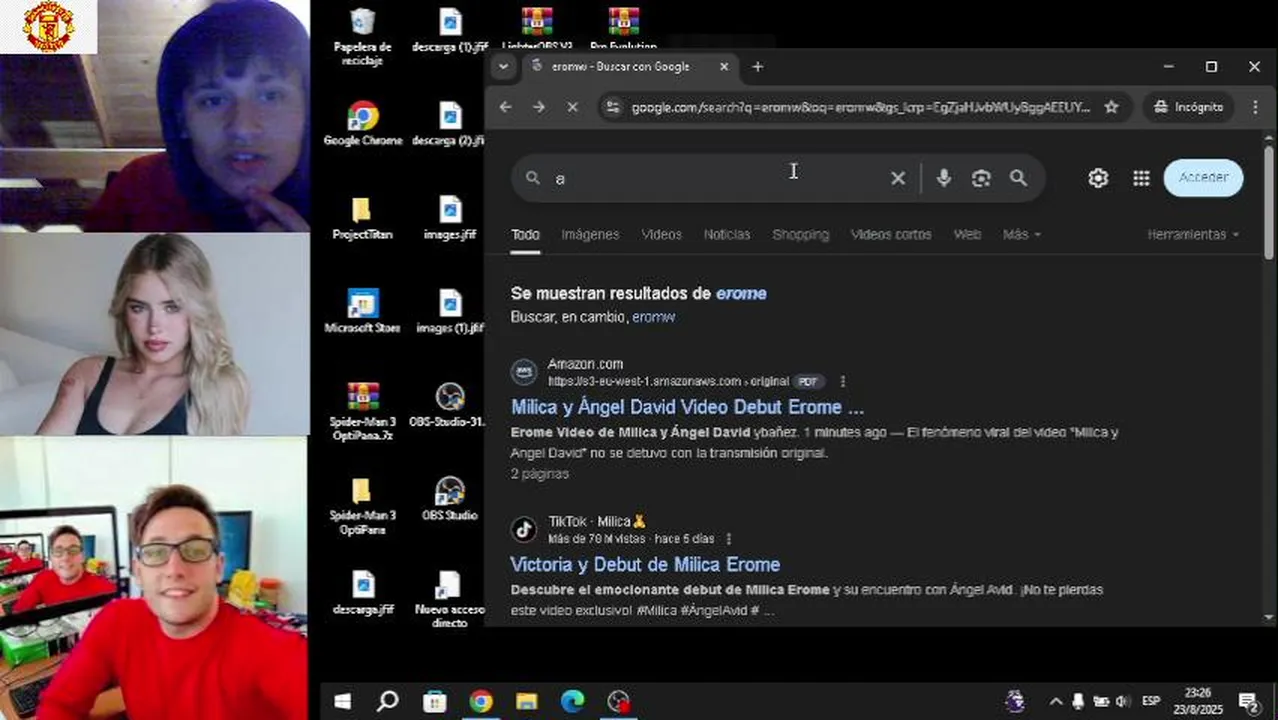The image size is (1278, 720).
Task: Switch to Imágenes search tab
Action: pyautogui.click(x=590, y=234)
